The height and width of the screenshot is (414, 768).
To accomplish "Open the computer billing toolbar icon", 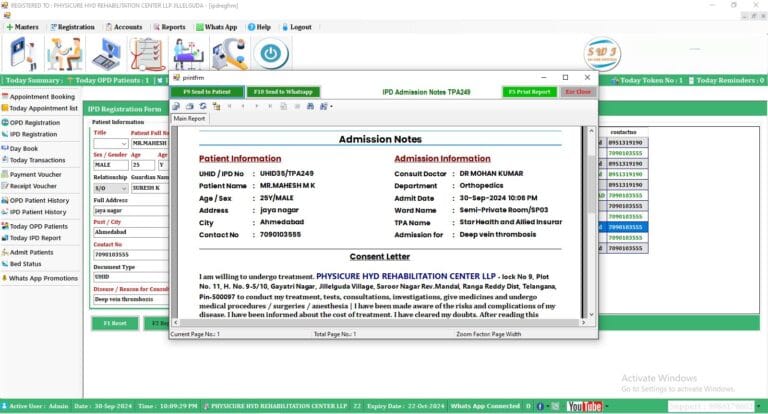I will tap(106, 54).
